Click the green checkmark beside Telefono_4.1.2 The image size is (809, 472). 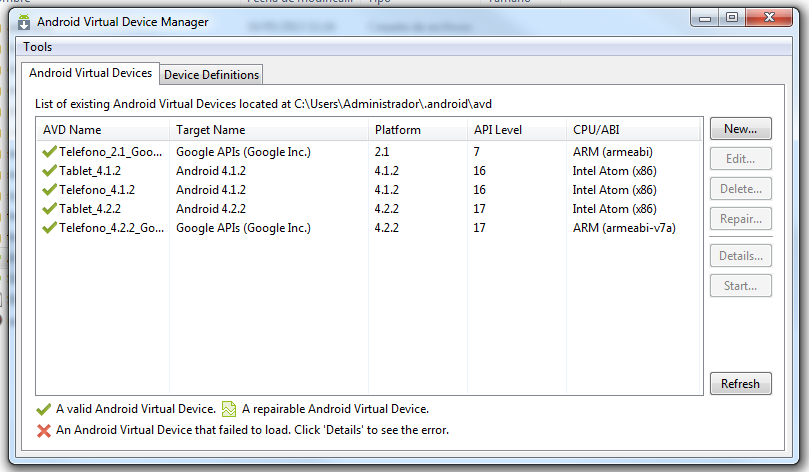click(x=50, y=190)
